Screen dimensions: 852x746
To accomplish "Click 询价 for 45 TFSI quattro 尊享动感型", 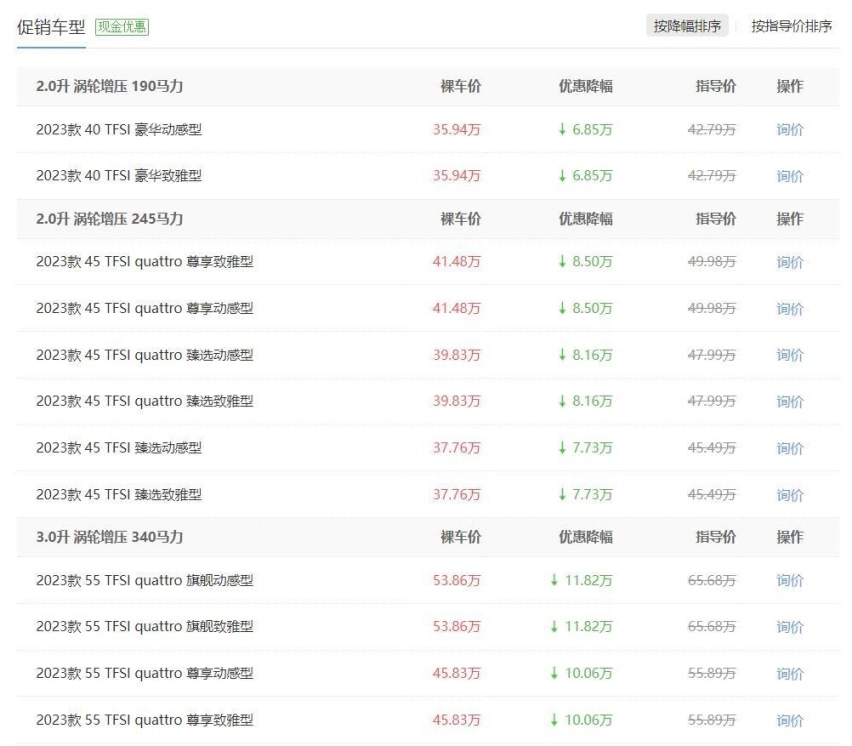I will (790, 309).
